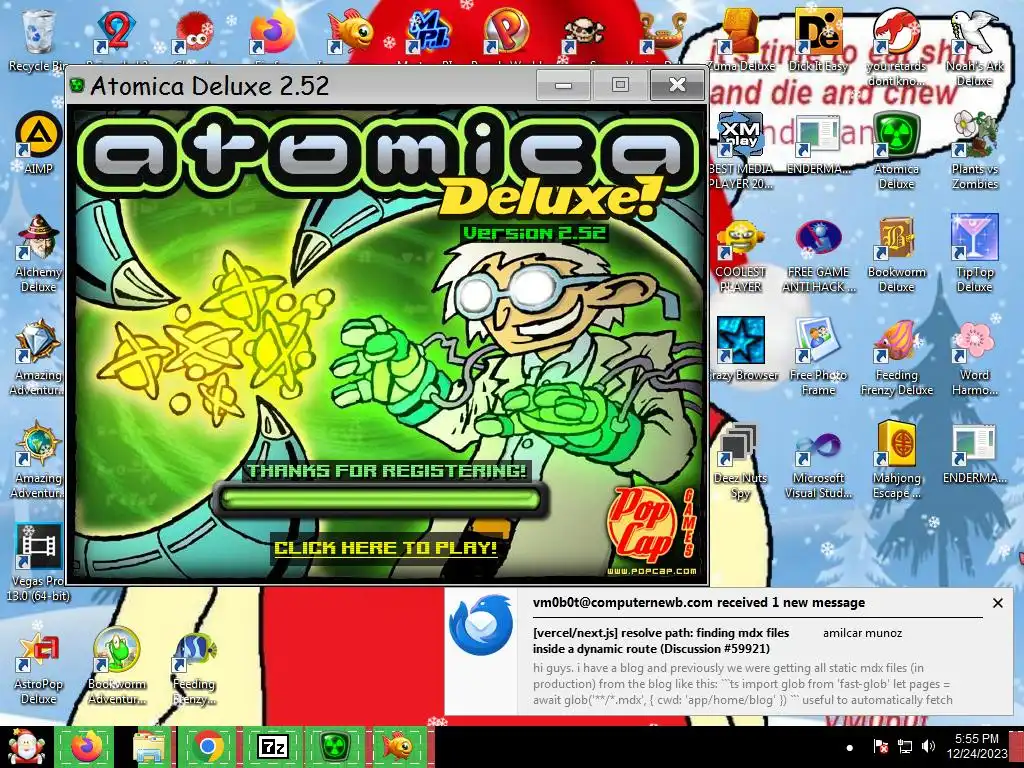Open the goldfish Insaniquarium taskbar button
Viewport: 1024px width, 768px height.
398,746
